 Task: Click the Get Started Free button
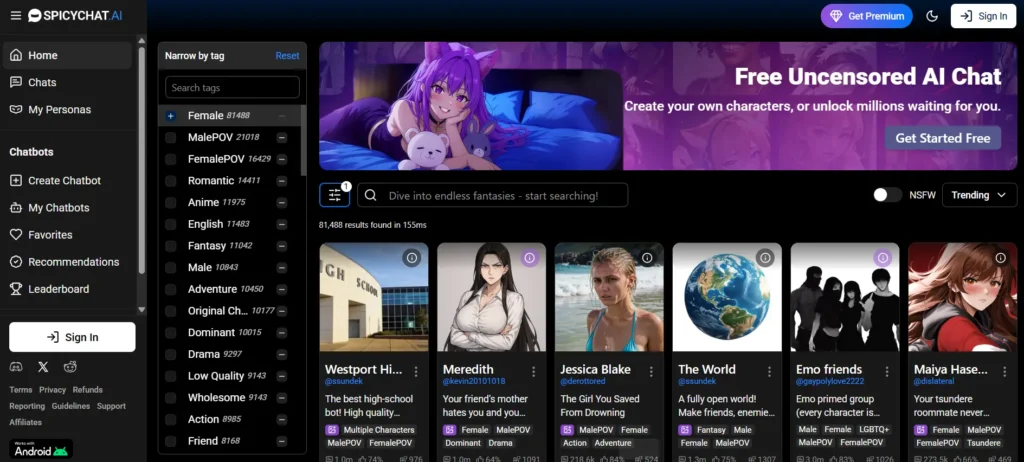943,138
